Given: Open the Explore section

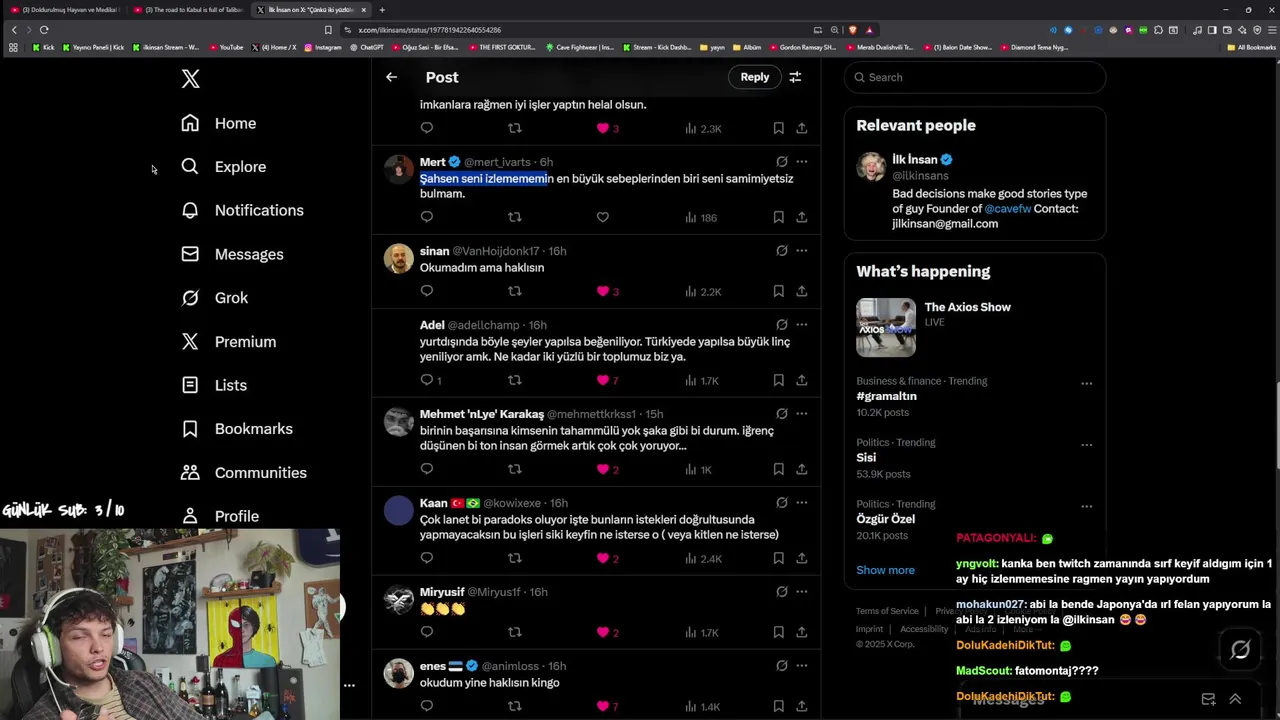Looking at the screenshot, I should 223,167.
